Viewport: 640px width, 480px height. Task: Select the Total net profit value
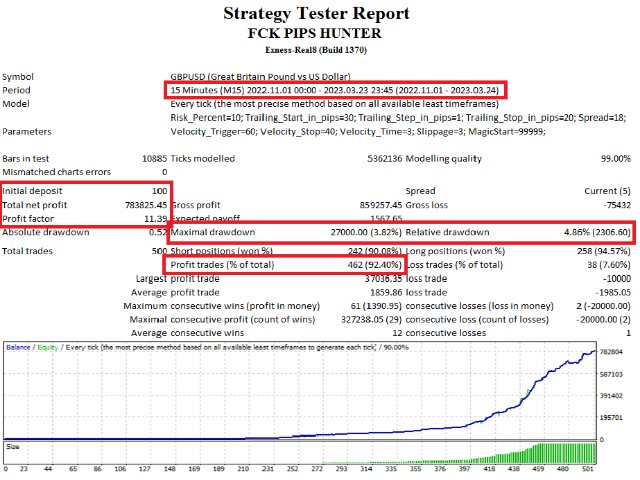click(142, 204)
